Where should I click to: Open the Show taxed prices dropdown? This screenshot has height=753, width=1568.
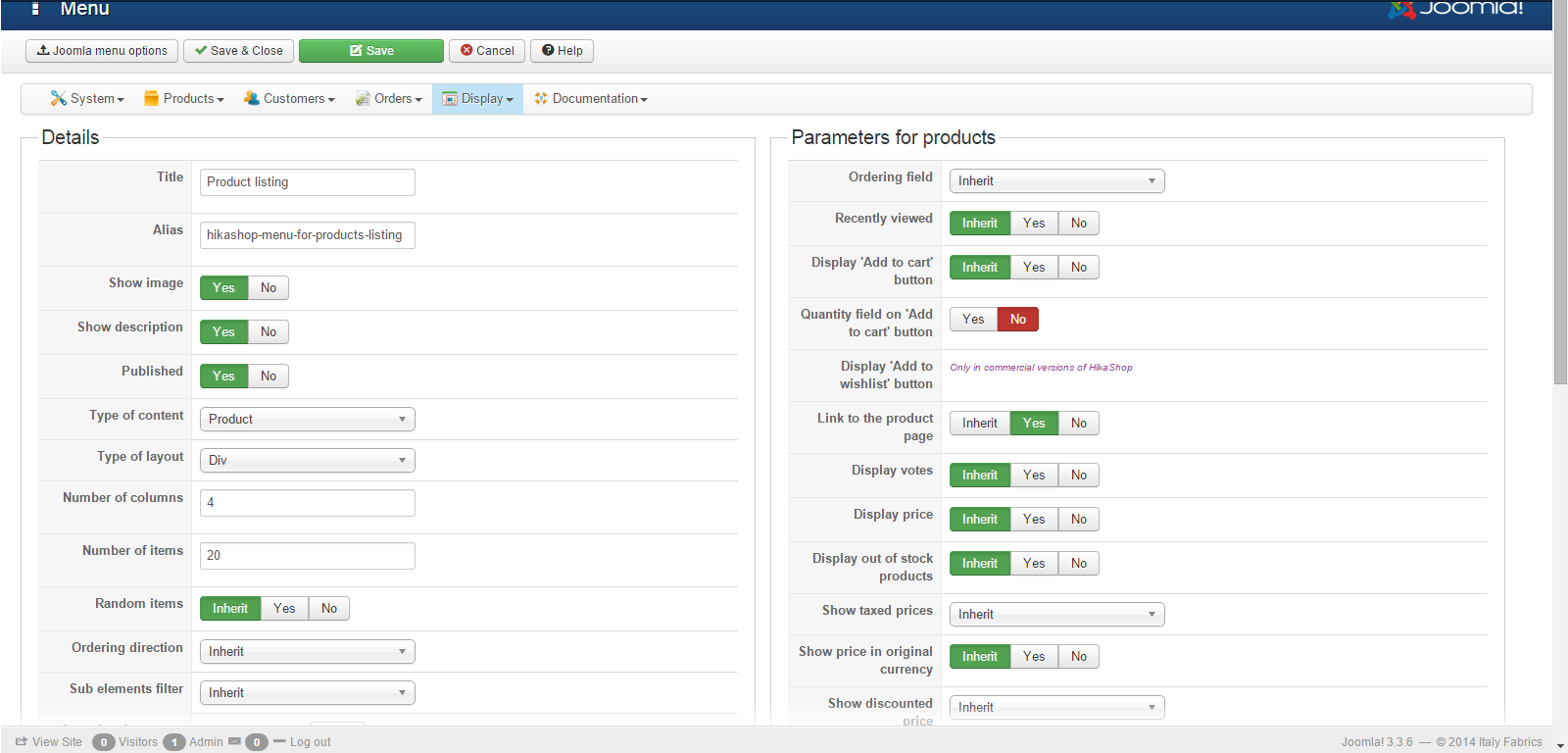coord(1056,615)
